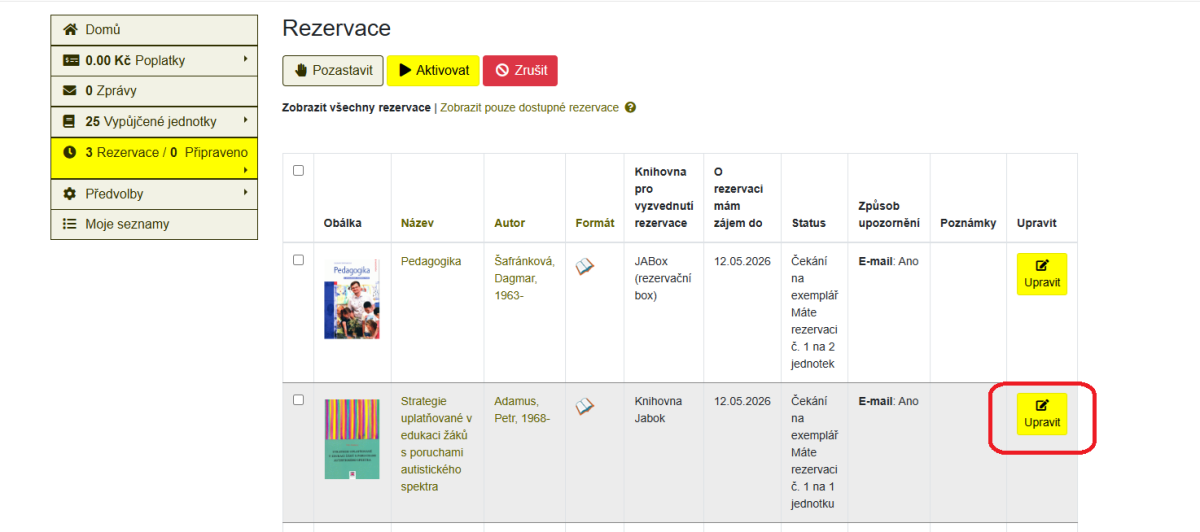Screen dimensions: 1200x532
Task: Expand Vypůjčené jednotky submenu arrow
Action: click(x=245, y=121)
